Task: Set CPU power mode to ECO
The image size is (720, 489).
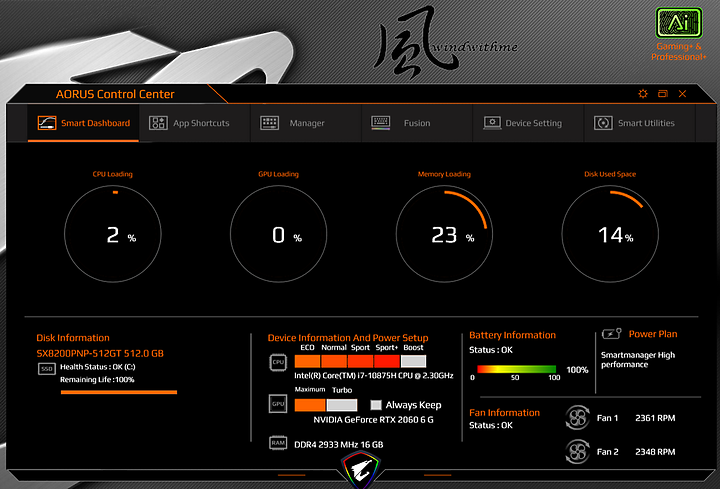Action: (307, 361)
